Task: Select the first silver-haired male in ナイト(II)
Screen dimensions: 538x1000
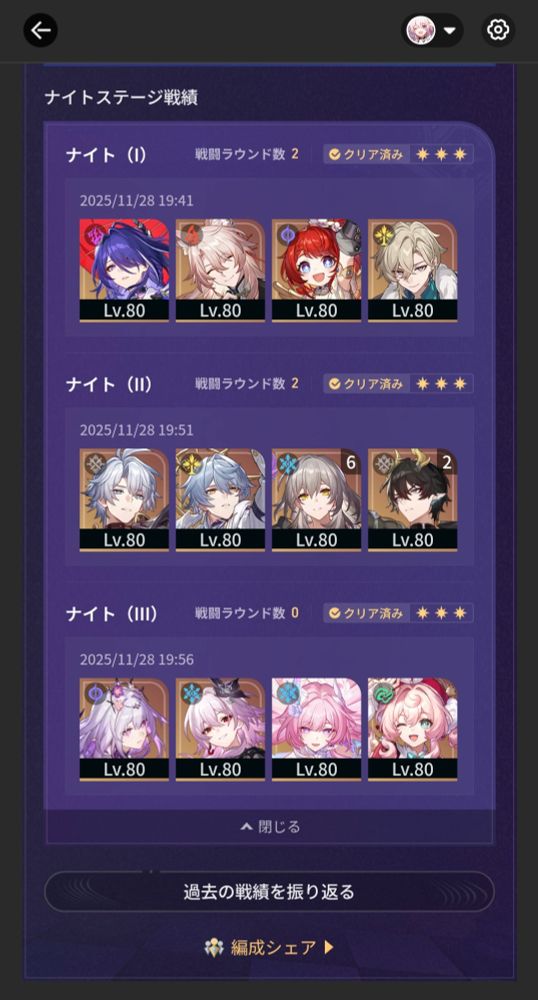Action: point(124,500)
